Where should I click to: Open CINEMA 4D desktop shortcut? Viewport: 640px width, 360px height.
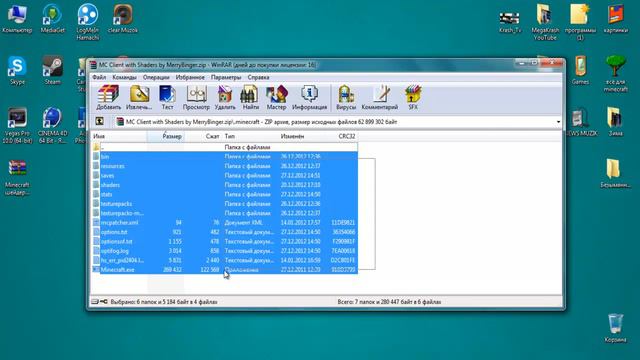[52, 126]
